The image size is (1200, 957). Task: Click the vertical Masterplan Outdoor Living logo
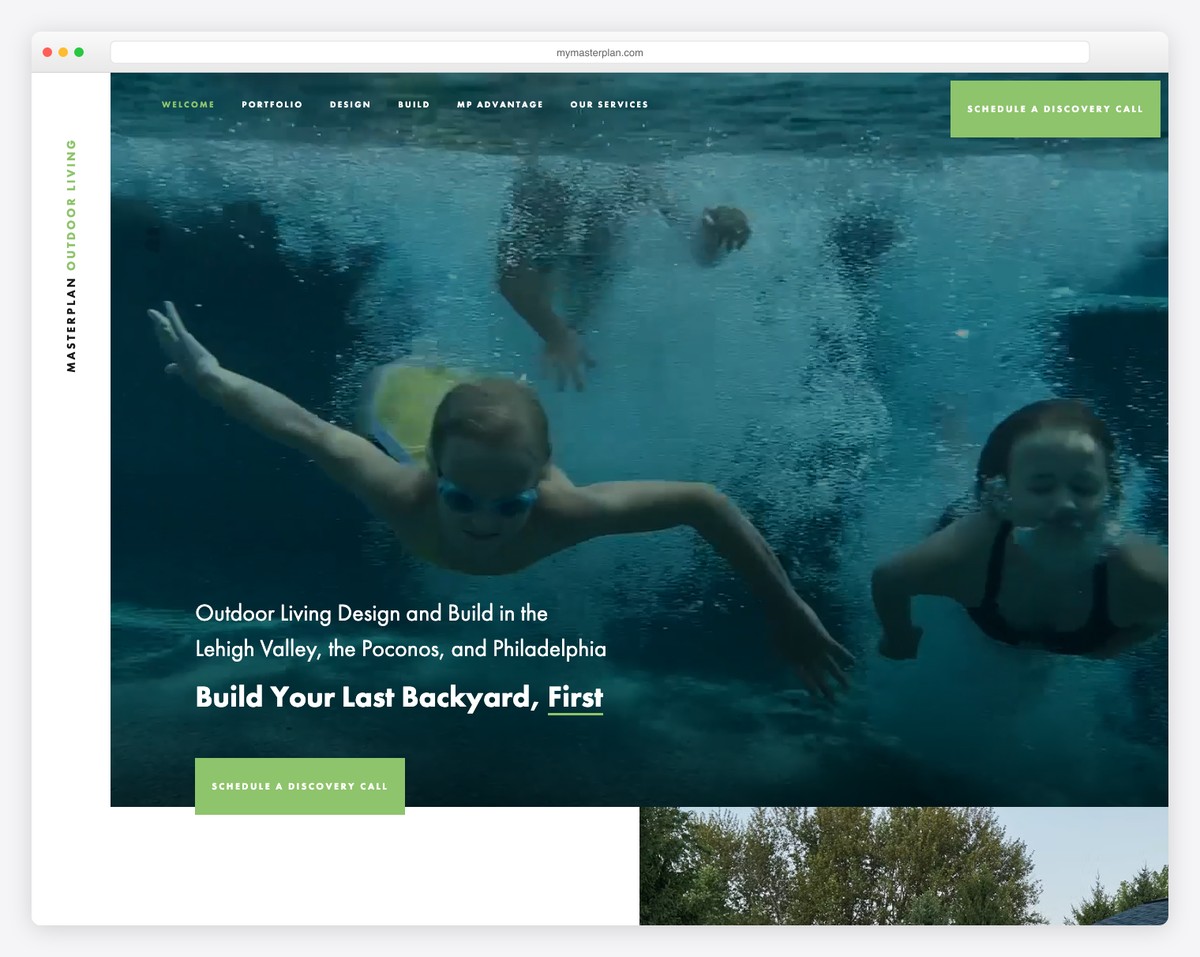tap(71, 255)
